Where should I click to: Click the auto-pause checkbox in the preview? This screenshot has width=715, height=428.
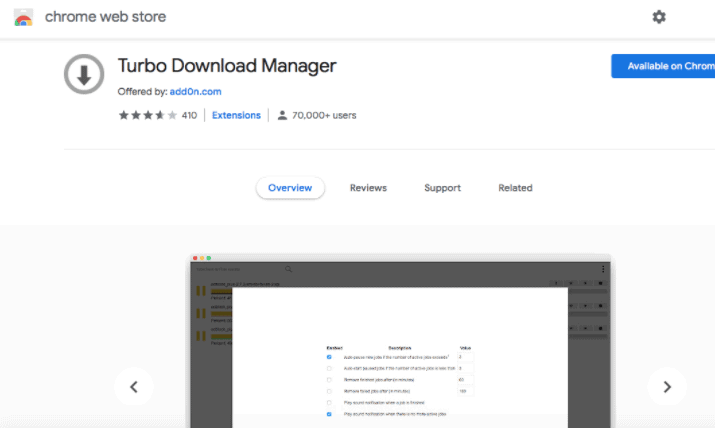329,357
